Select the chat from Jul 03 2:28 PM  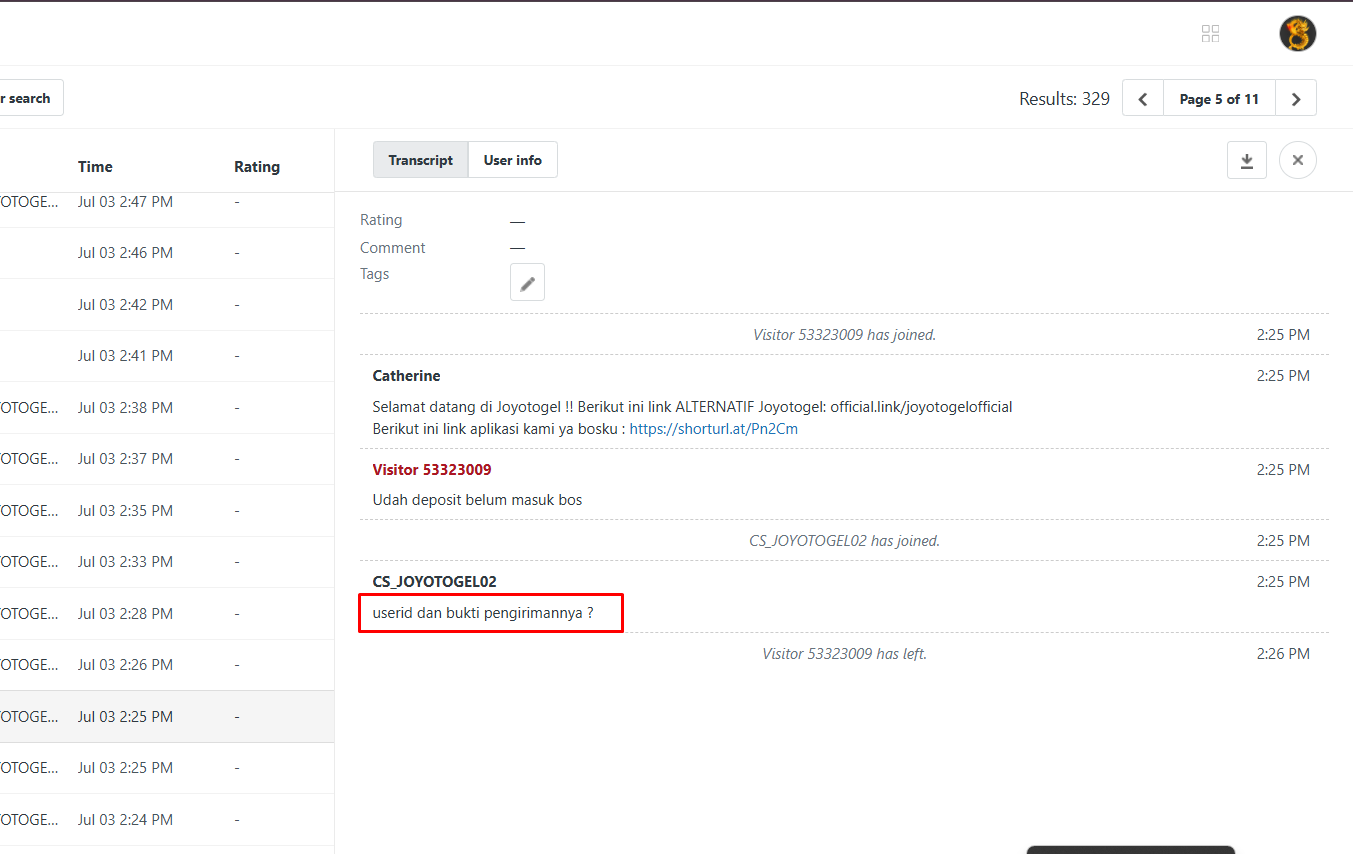(x=167, y=614)
